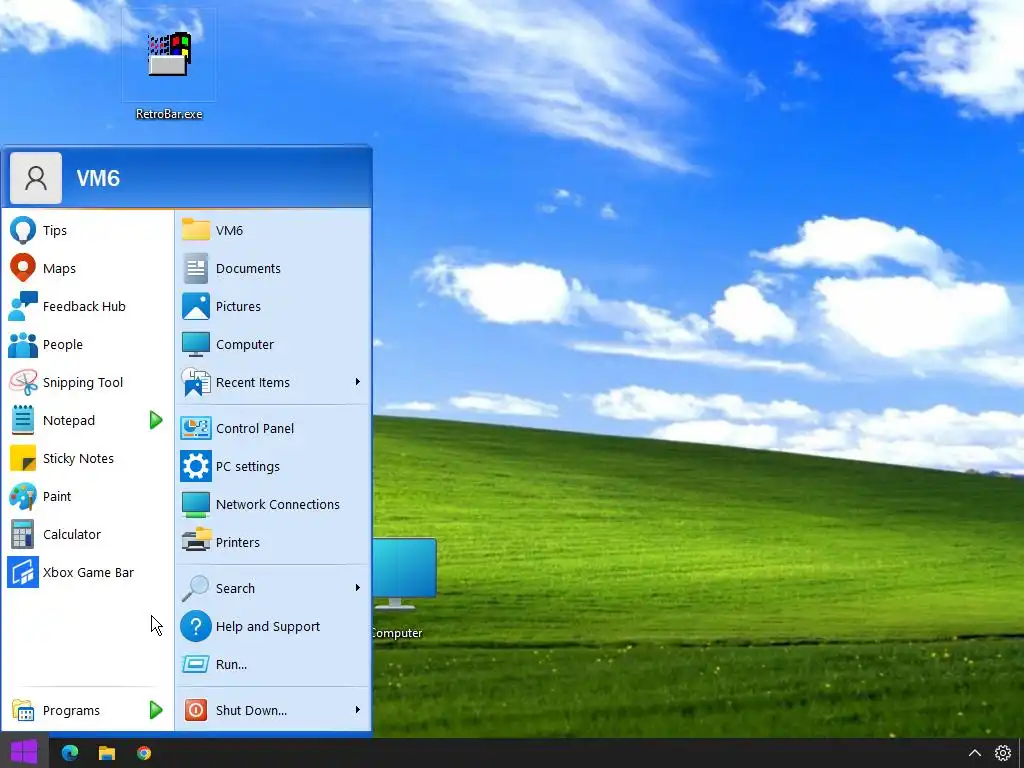Open File Explorer from the taskbar
The image size is (1024, 768).
point(106,753)
